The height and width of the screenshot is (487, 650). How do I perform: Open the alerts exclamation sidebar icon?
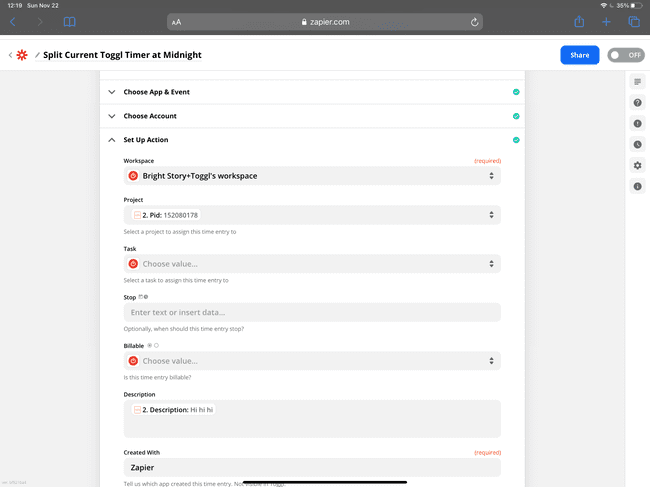coord(637,124)
